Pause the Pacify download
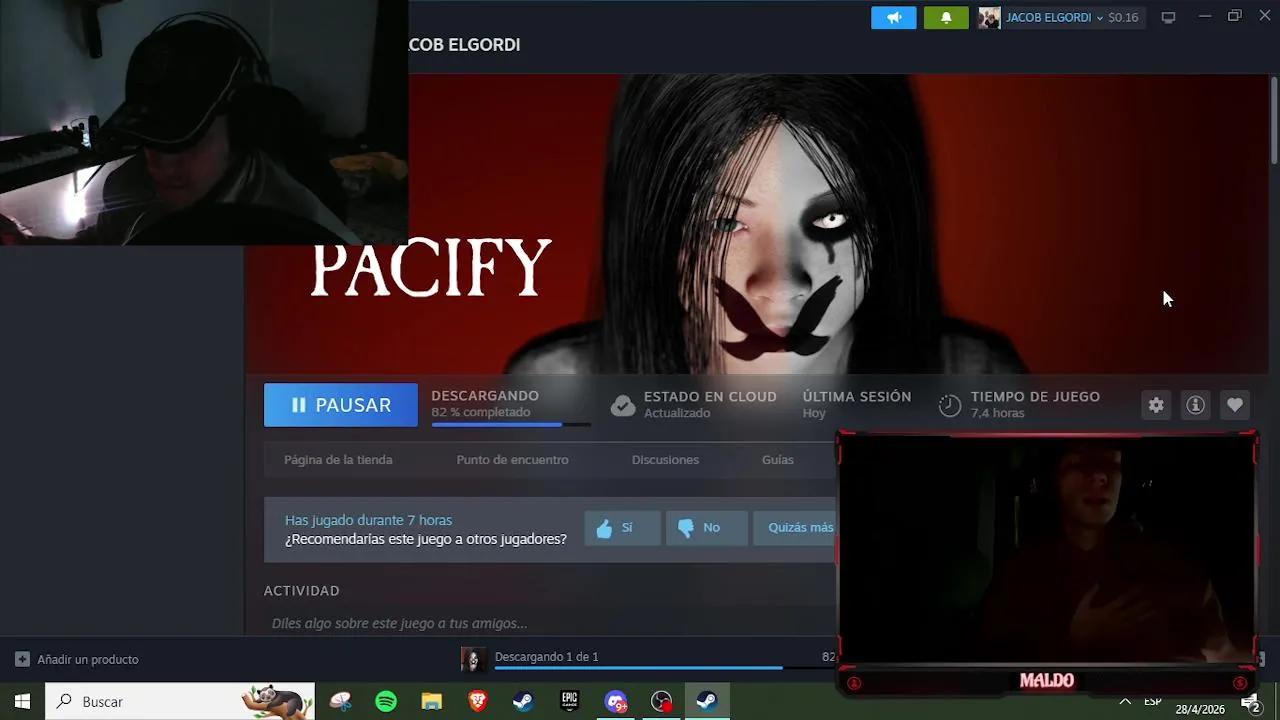Viewport: 1280px width, 720px height. pos(341,405)
